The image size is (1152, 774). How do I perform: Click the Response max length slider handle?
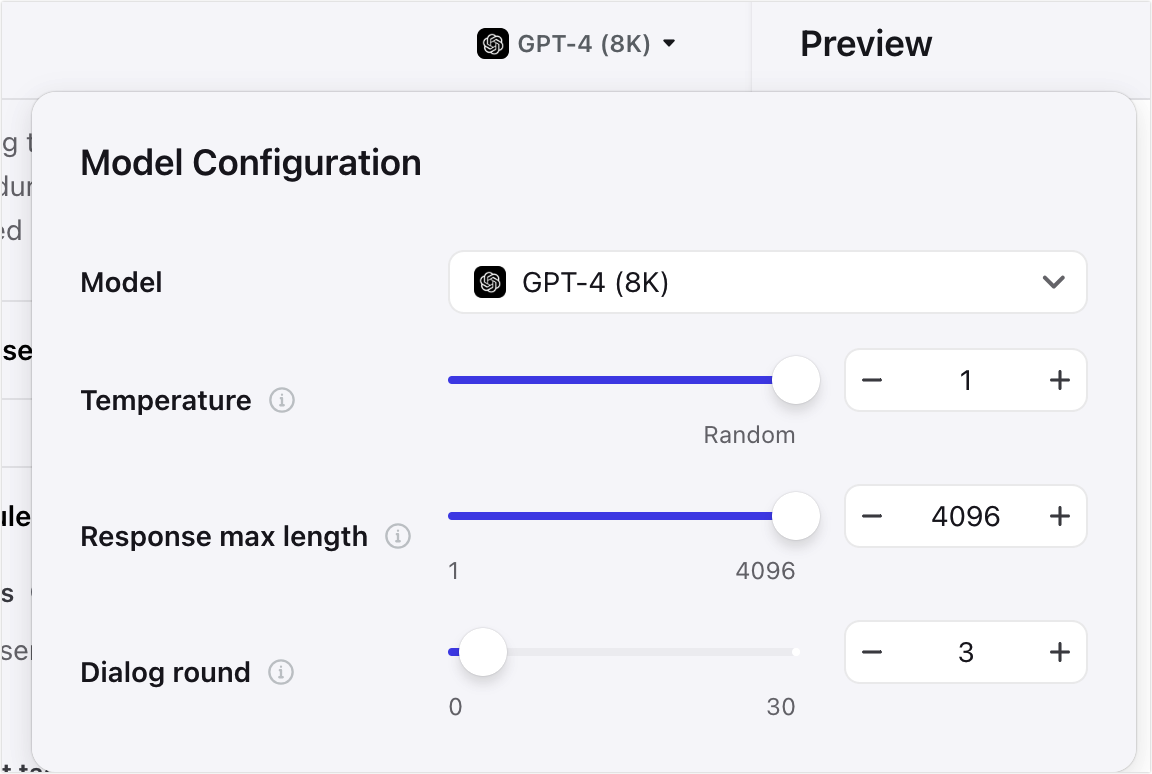796,516
